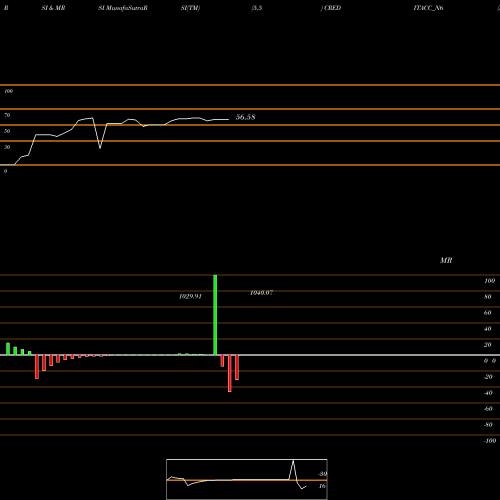The height and width of the screenshot is (500, 500).
Task: Click the RSI axis label 70
Action: [x=7, y=115]
